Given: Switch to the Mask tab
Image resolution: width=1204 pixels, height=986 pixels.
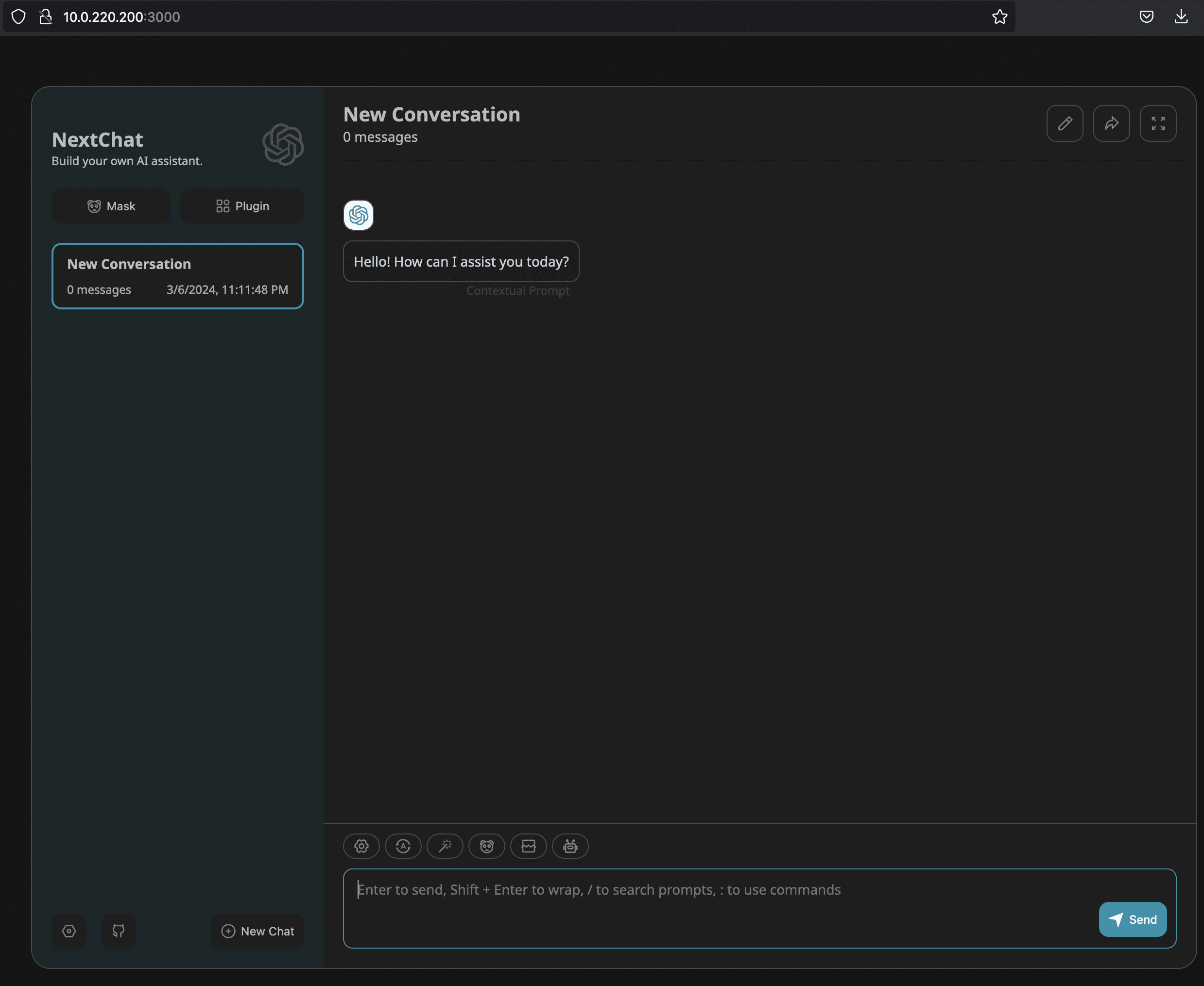Looking at the screenshot, I should tap(111, 205).
